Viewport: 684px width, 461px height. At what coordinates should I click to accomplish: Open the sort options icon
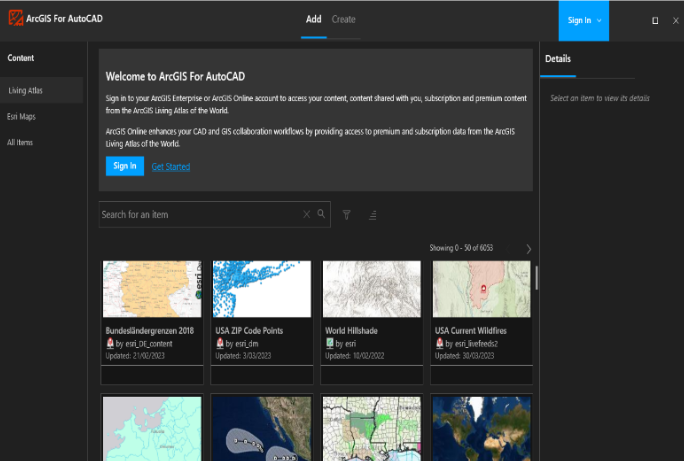(x=372, y=214)
